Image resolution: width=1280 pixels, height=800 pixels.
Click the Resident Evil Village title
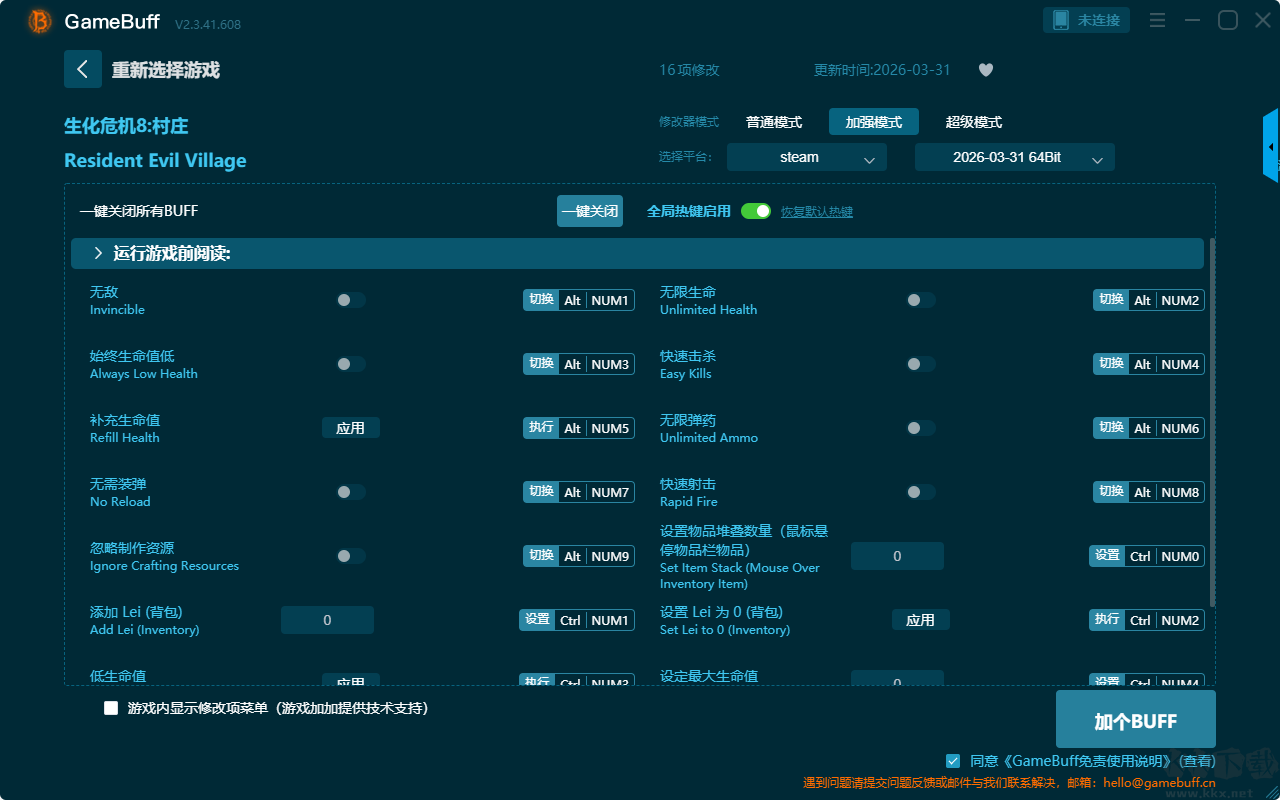click(155, 160)
